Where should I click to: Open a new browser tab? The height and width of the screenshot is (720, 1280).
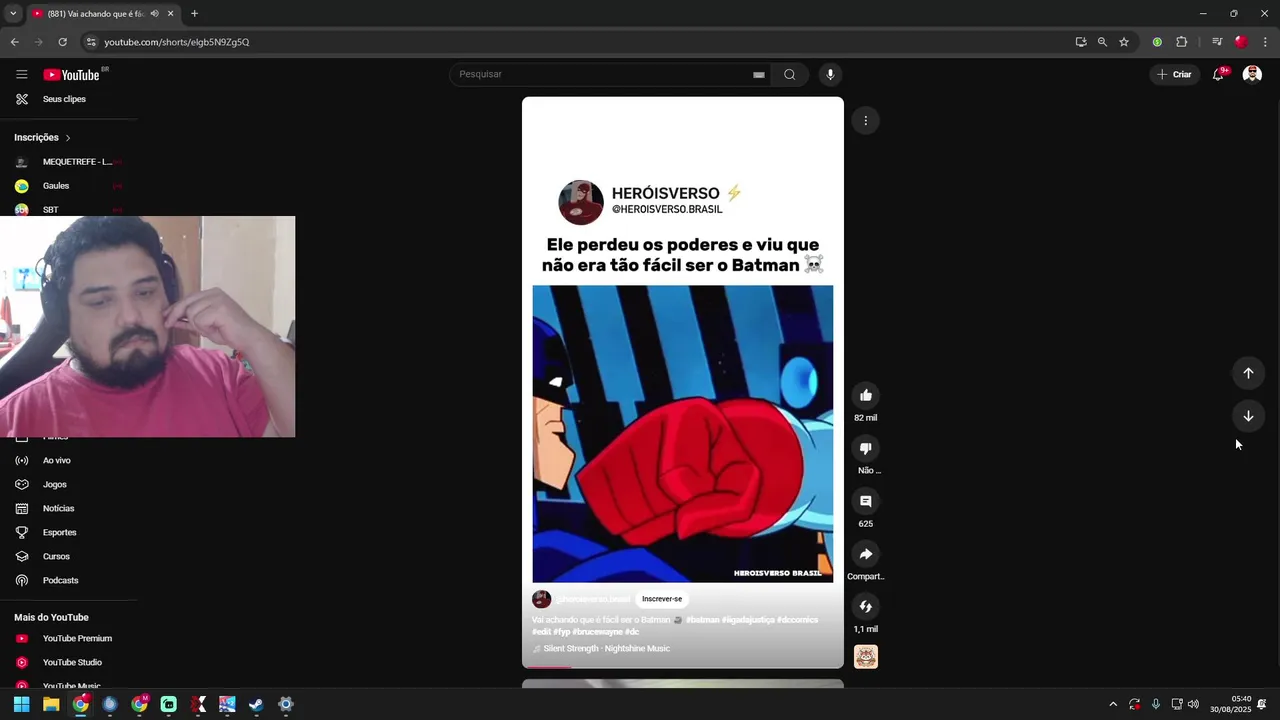tap(194, 14)
